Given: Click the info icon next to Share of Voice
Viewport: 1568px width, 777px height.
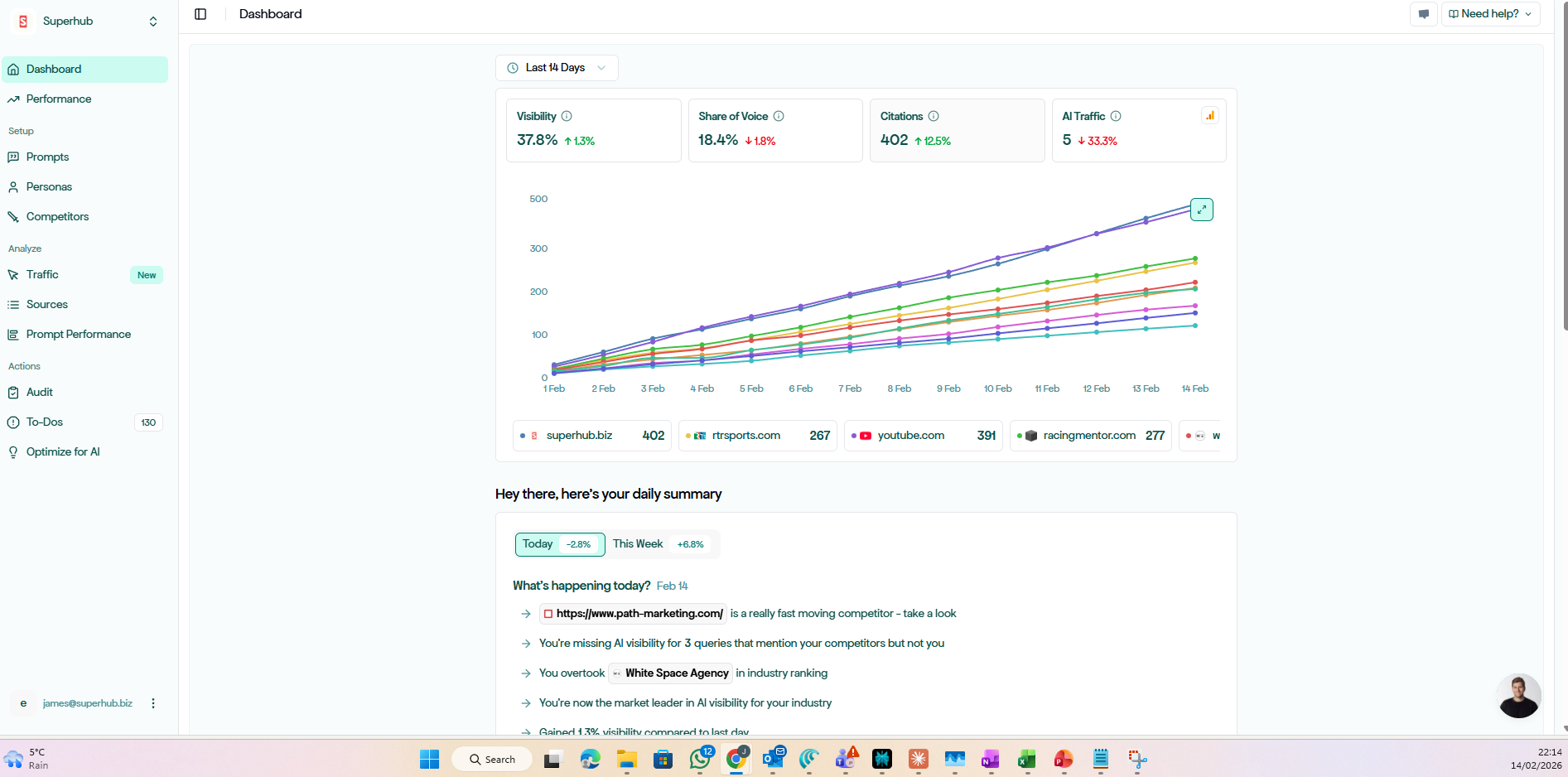Looking at the screenshot, I should click(x=779, y=117).
